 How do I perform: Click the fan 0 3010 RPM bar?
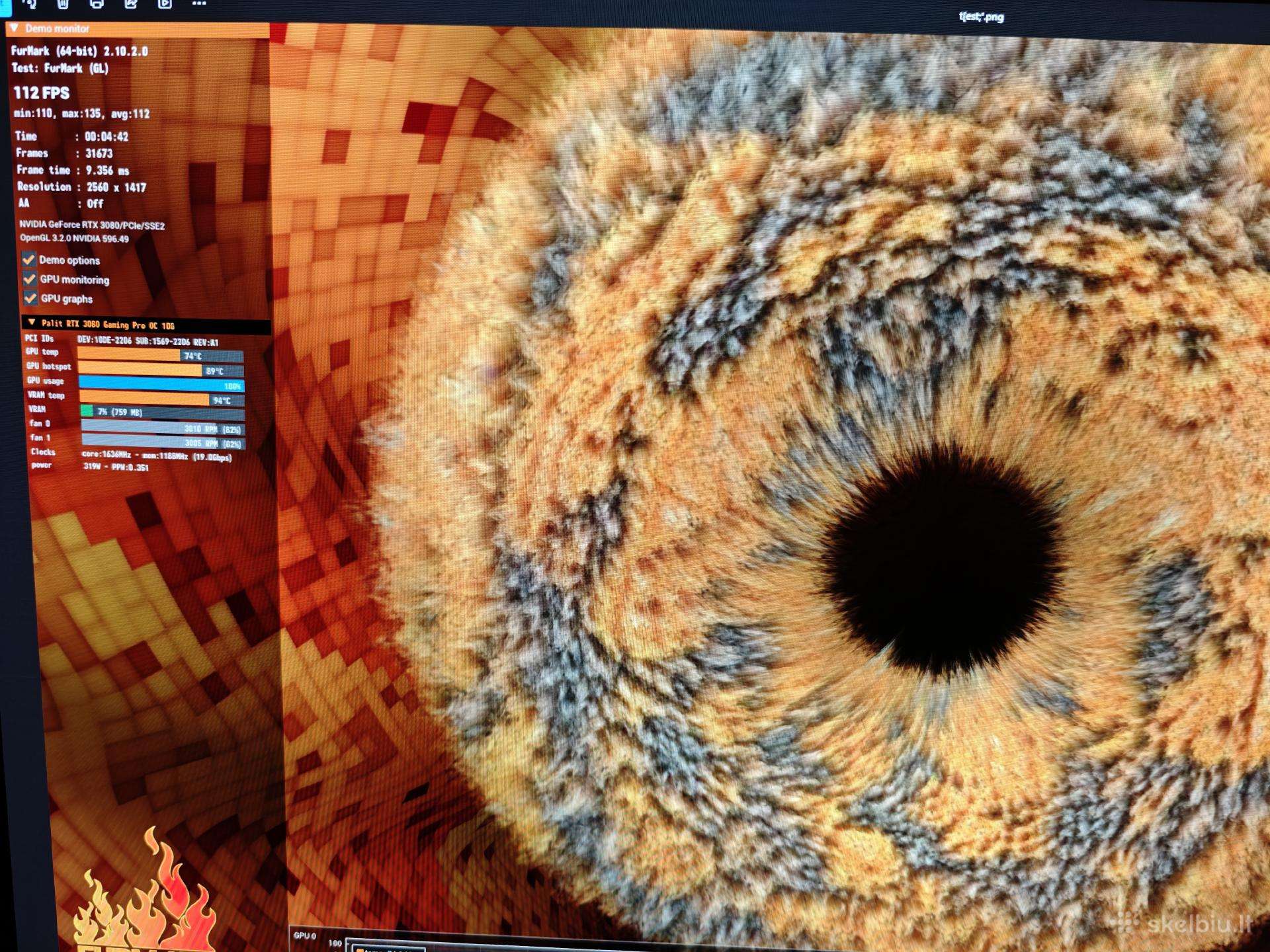click(163, 428)
